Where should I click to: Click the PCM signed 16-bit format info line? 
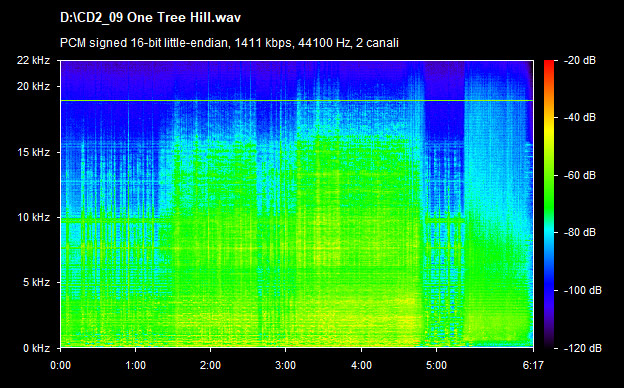229,43
